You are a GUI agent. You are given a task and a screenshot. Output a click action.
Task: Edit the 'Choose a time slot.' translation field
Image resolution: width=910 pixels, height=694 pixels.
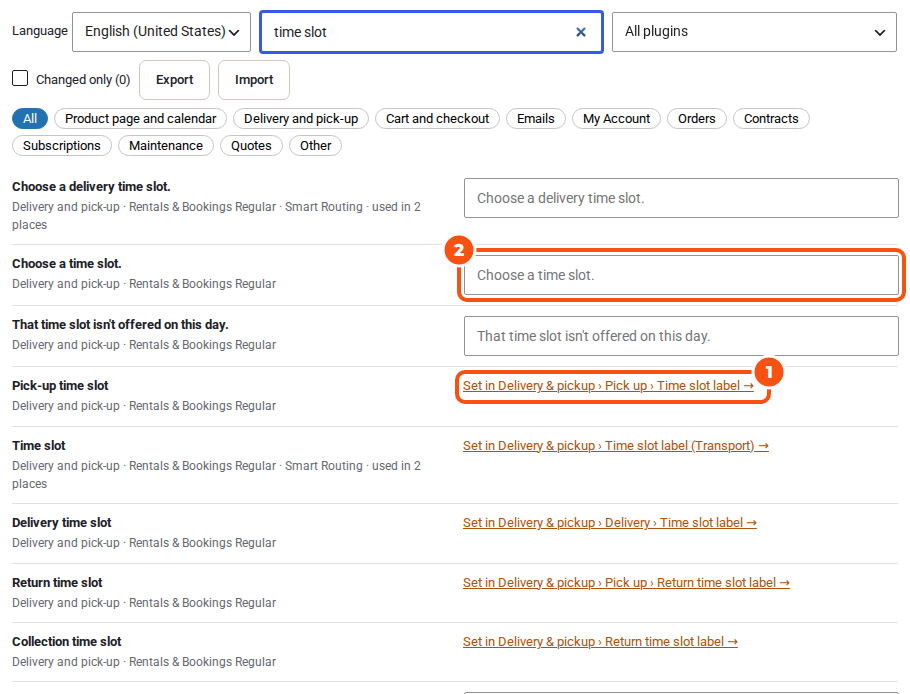click(x=681, y=275)
